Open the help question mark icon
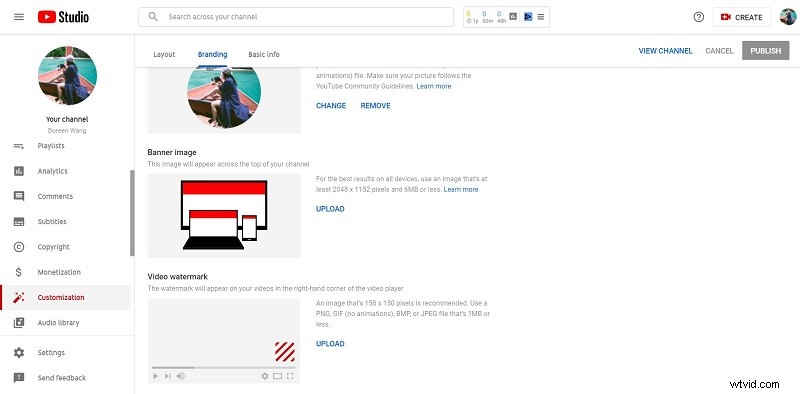Image resolution: width=800 pixels, height=394 pixels. point(698,17)
